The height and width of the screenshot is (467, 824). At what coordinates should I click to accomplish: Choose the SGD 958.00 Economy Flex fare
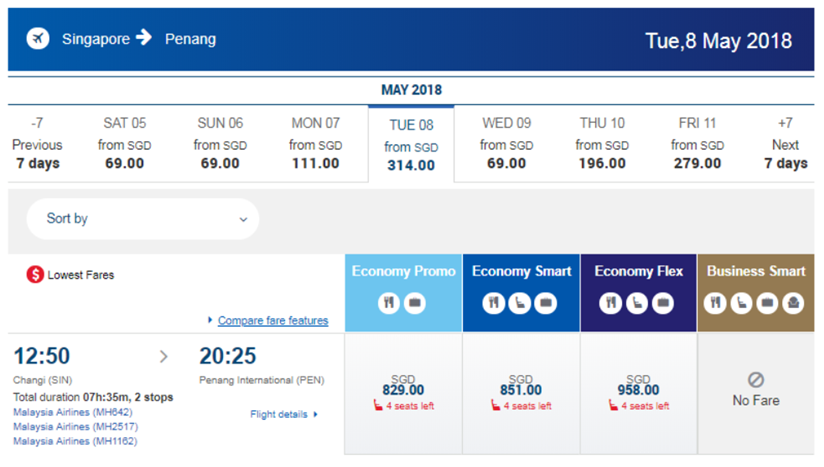(x=638, y=393)
